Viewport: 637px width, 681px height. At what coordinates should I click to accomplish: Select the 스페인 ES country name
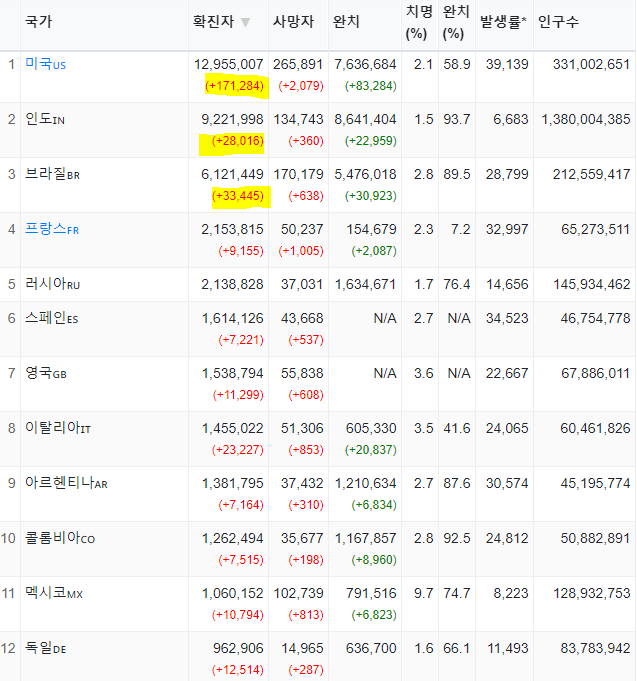click(52, 318)
